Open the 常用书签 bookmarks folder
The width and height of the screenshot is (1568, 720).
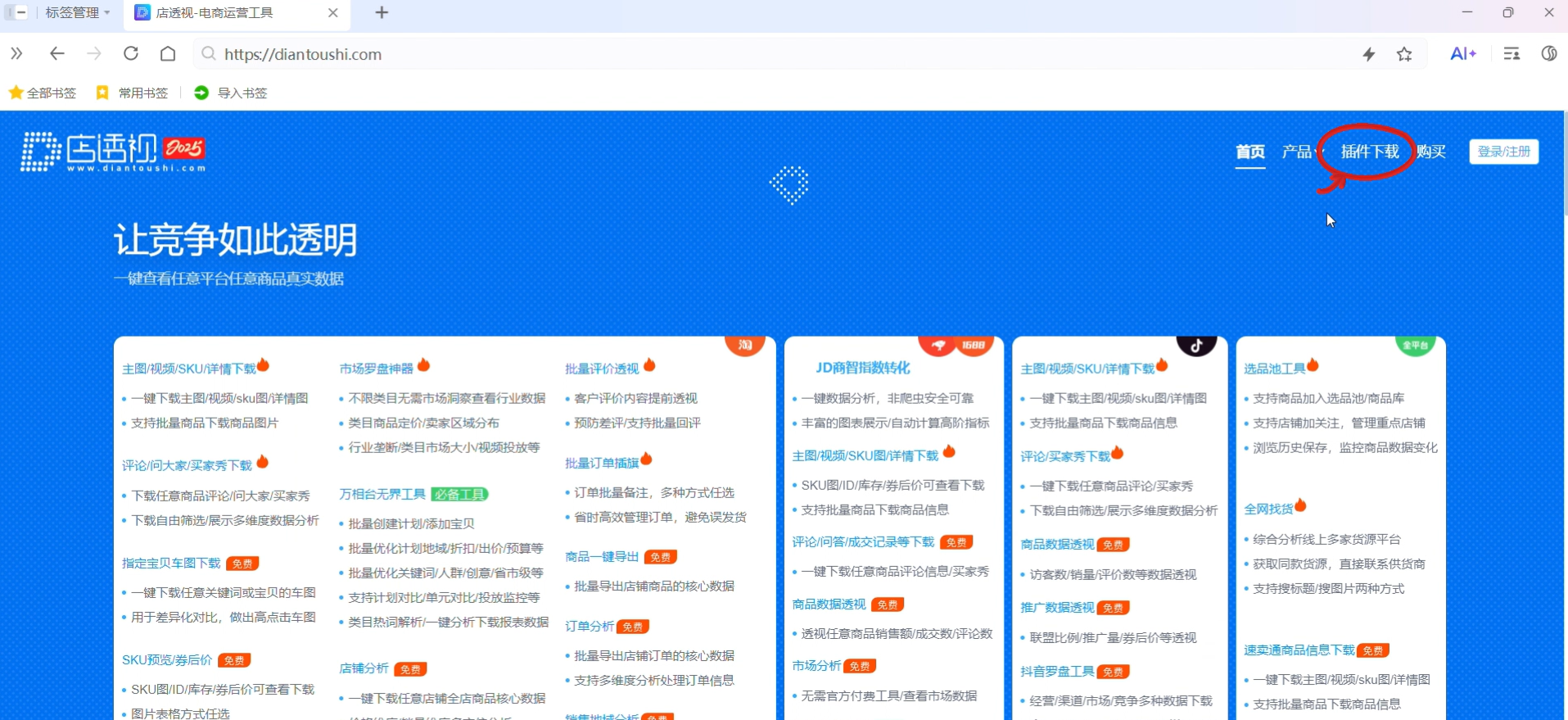(x=132, y=93)
